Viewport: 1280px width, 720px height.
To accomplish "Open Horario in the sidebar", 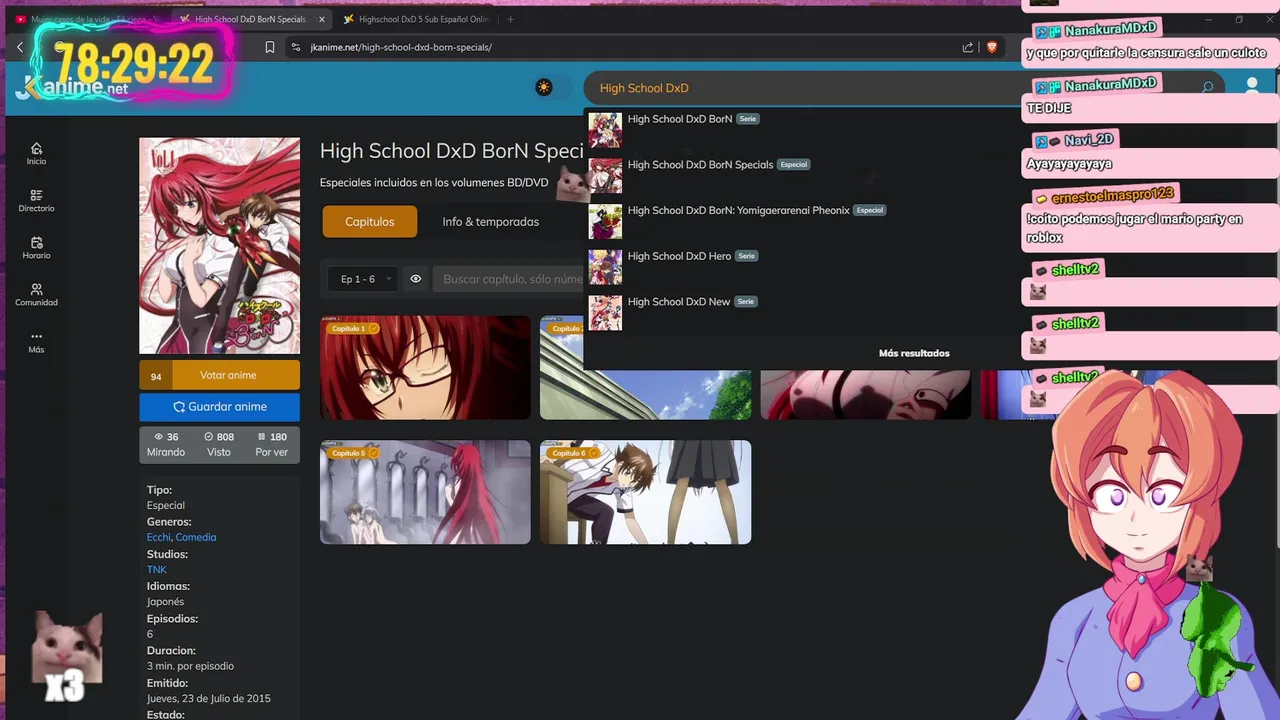I will 36,247.
